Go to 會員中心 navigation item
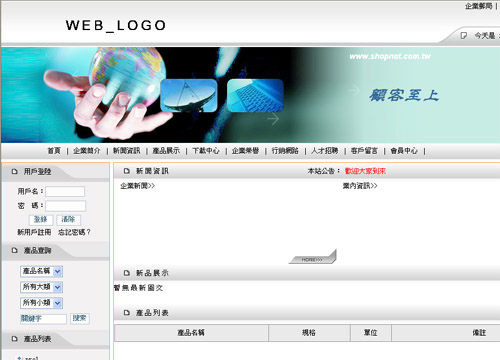Viewport: 500px width, 360px height. point(404,151)
